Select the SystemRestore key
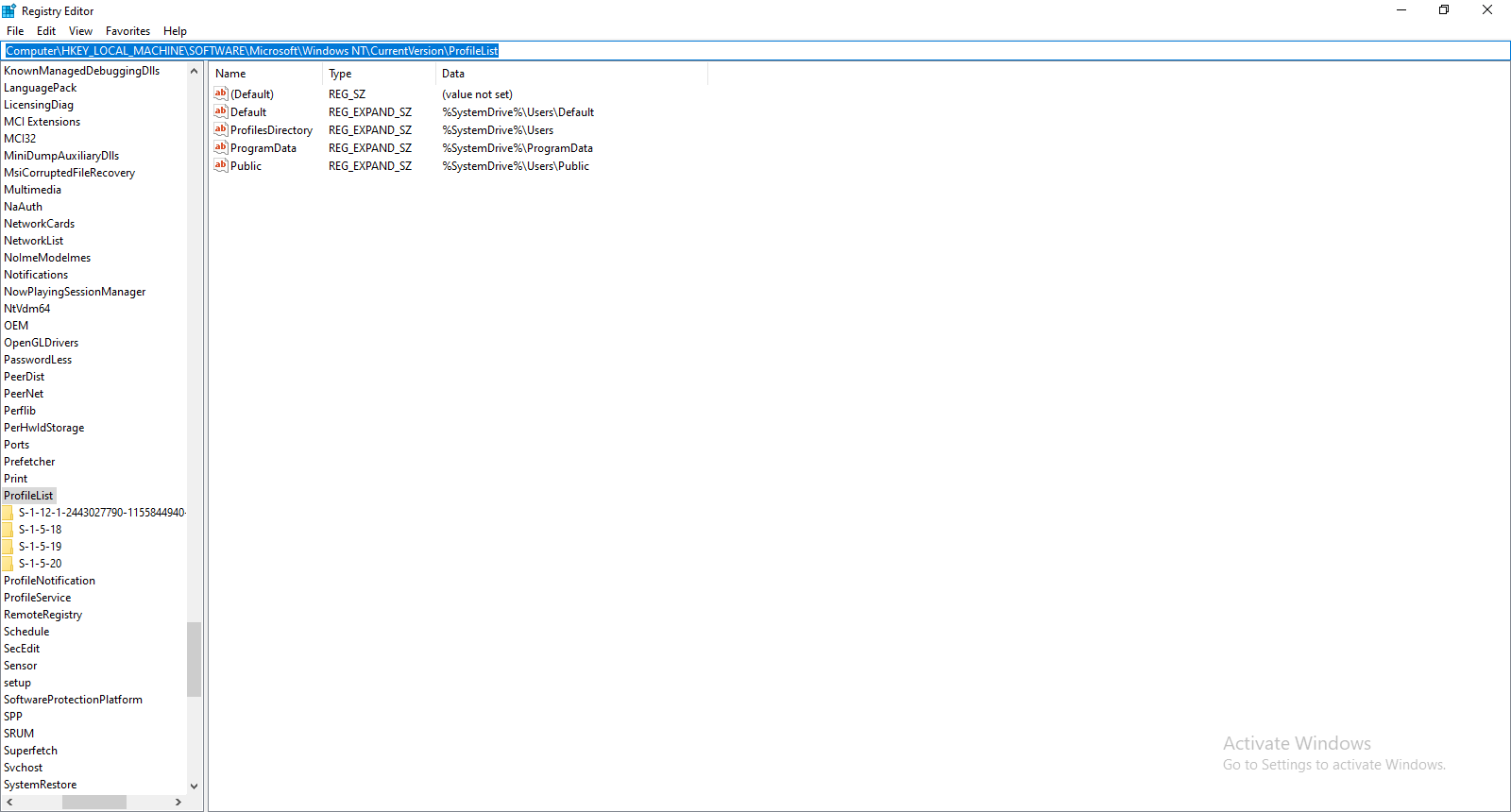Viewport: 1511px width, 812px height. tap(40, 785)
